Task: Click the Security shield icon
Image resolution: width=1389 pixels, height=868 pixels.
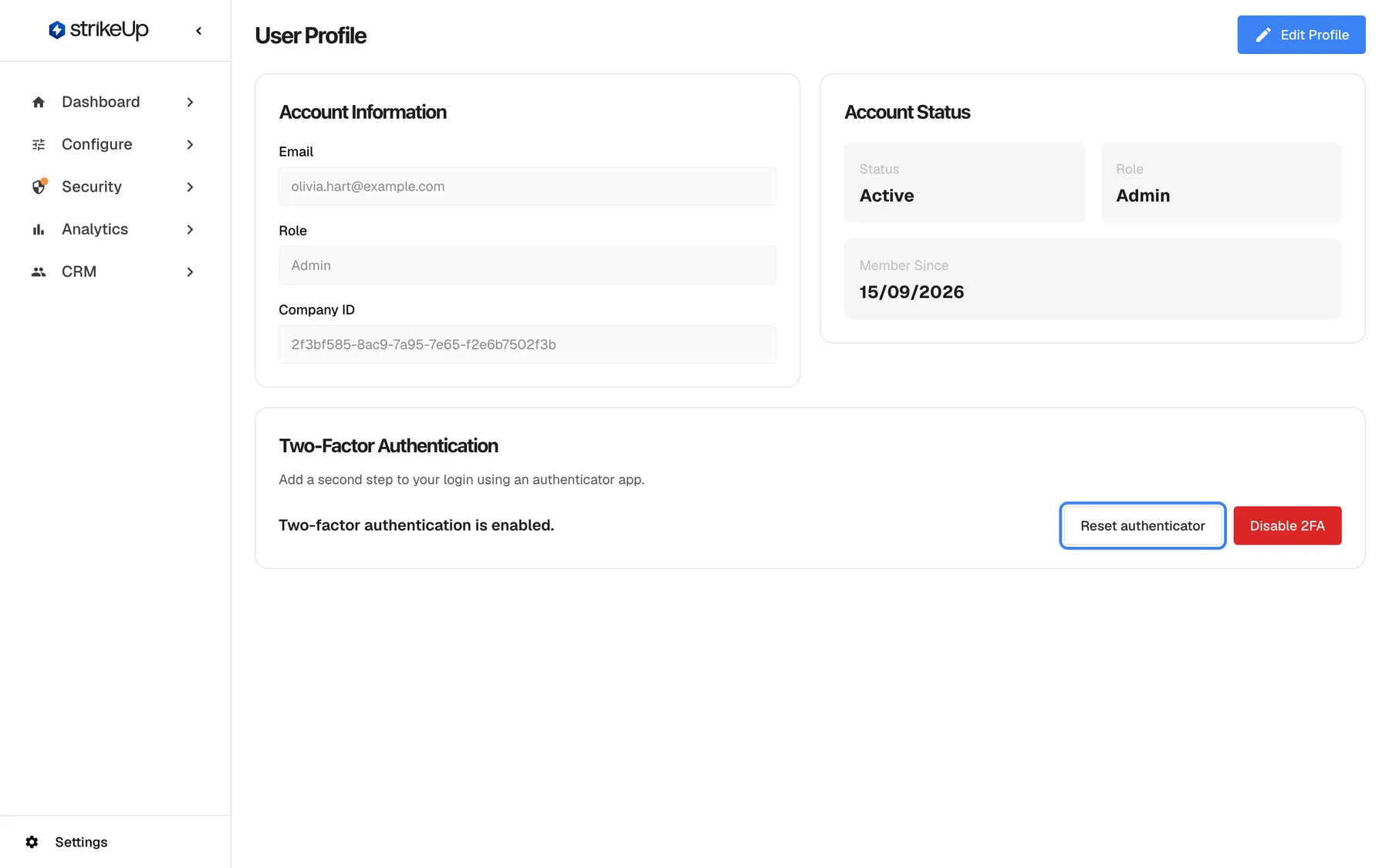Action: click(39, 187)
